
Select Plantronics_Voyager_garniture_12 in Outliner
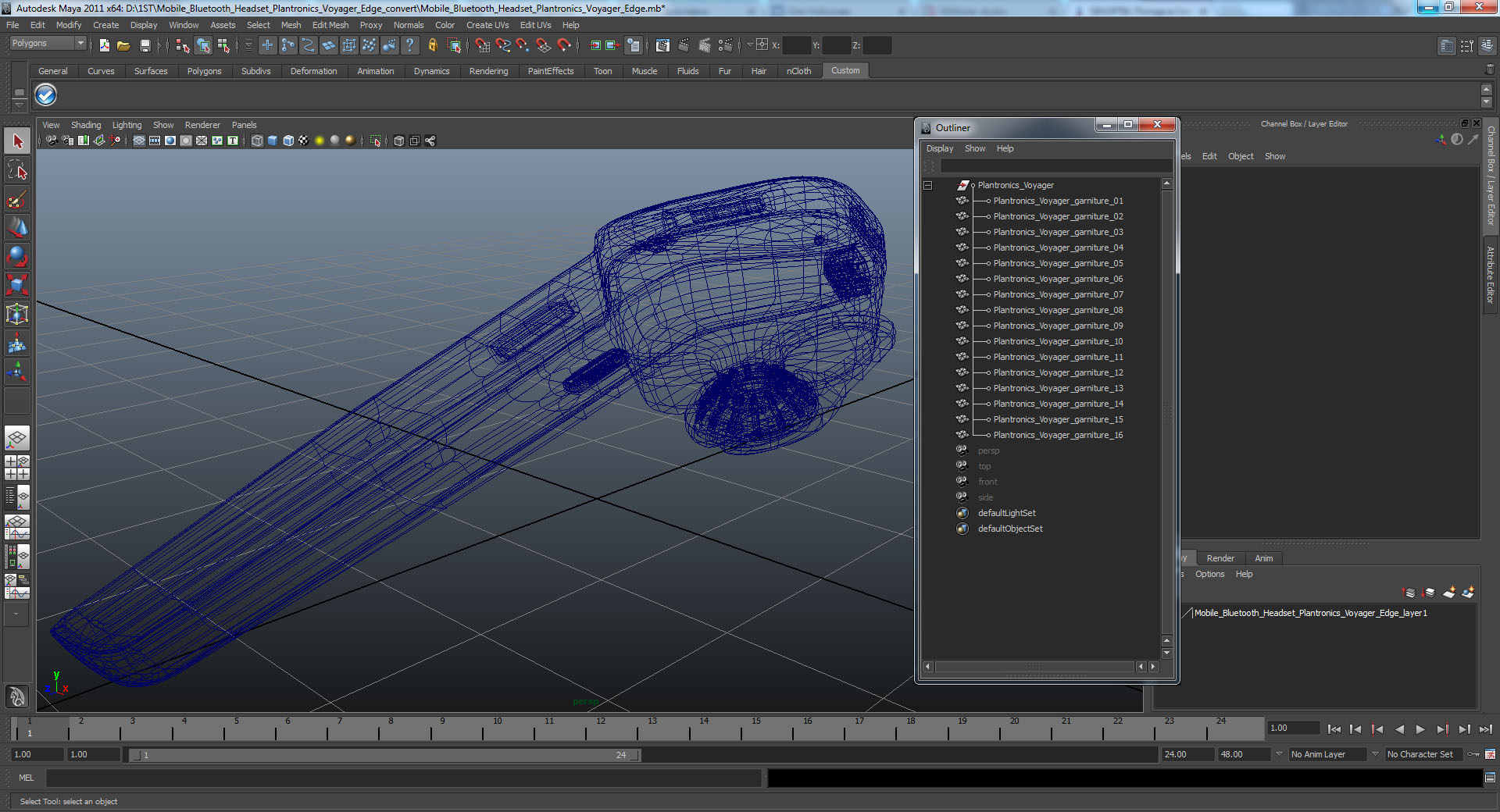coord(1058,372)
